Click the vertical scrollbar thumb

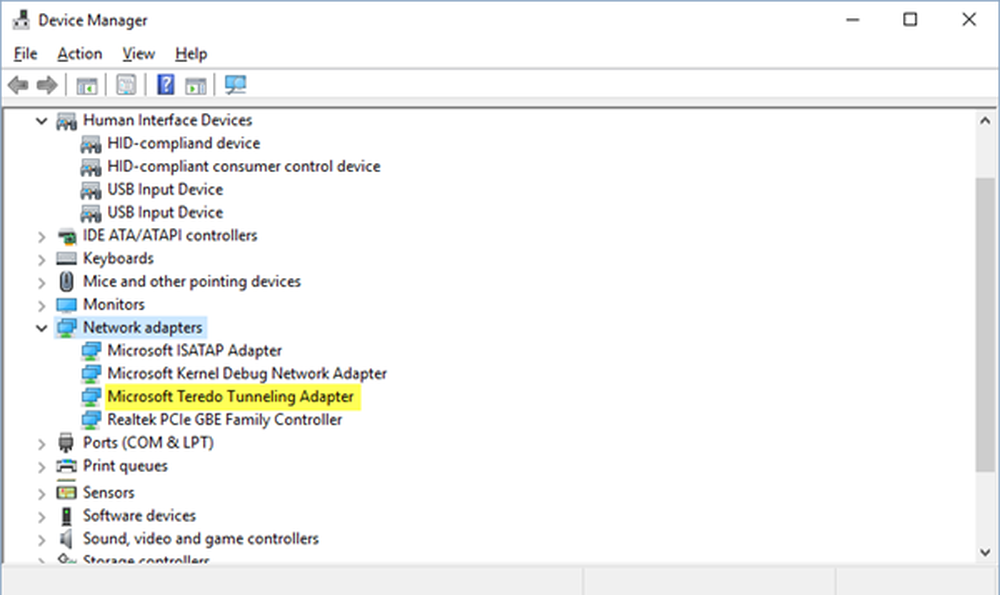pos(985,325)
